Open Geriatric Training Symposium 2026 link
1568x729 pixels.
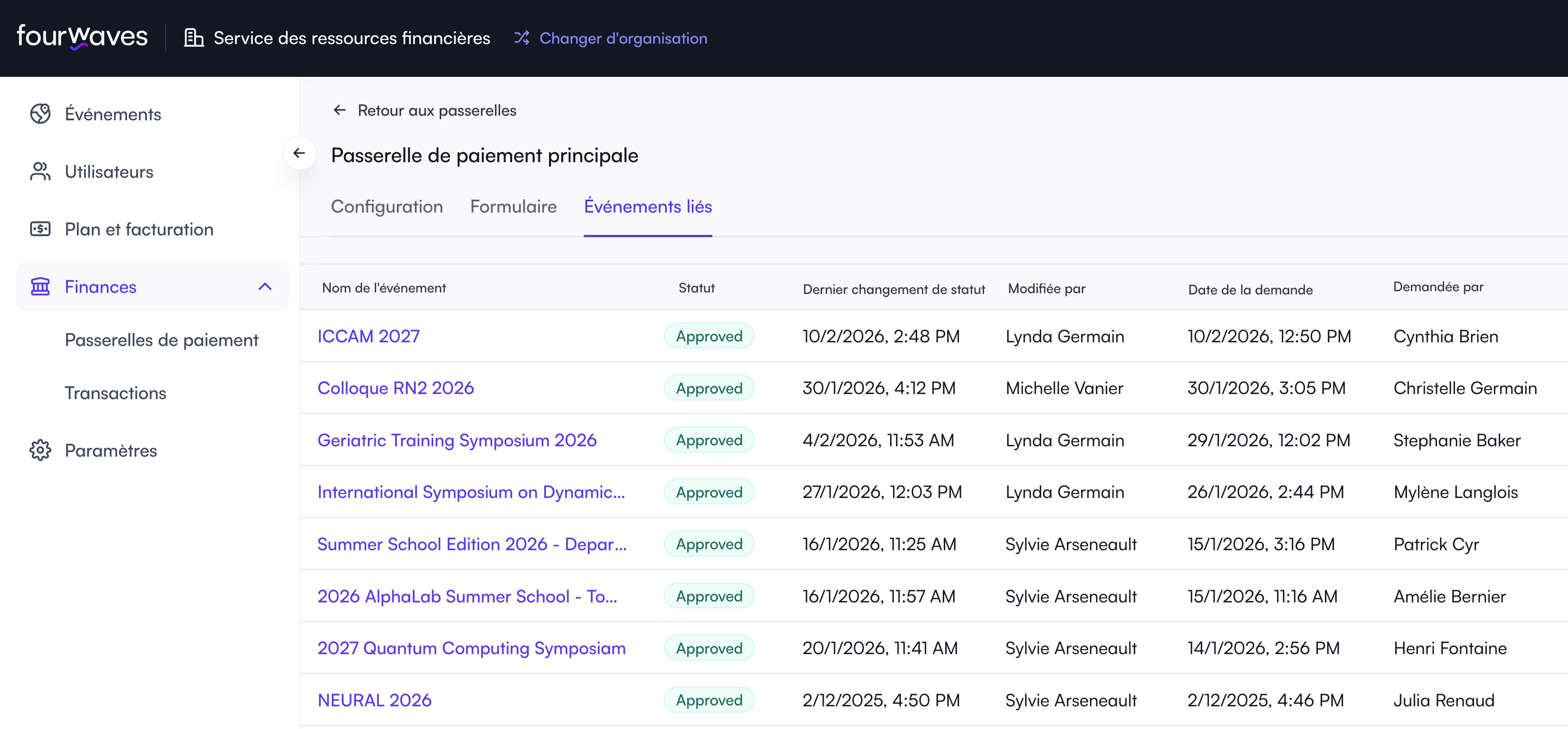tap(456, 440)
